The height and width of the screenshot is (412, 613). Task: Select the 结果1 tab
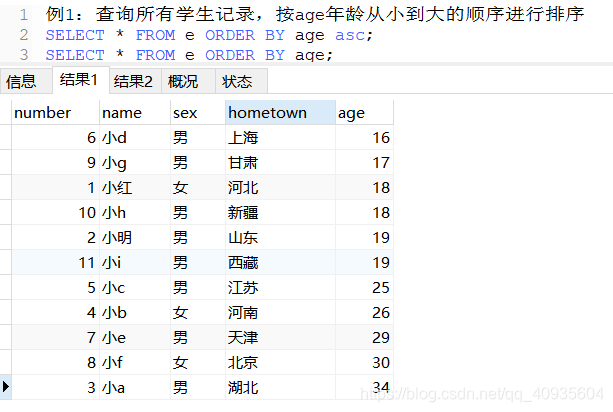tap(79, 80)
